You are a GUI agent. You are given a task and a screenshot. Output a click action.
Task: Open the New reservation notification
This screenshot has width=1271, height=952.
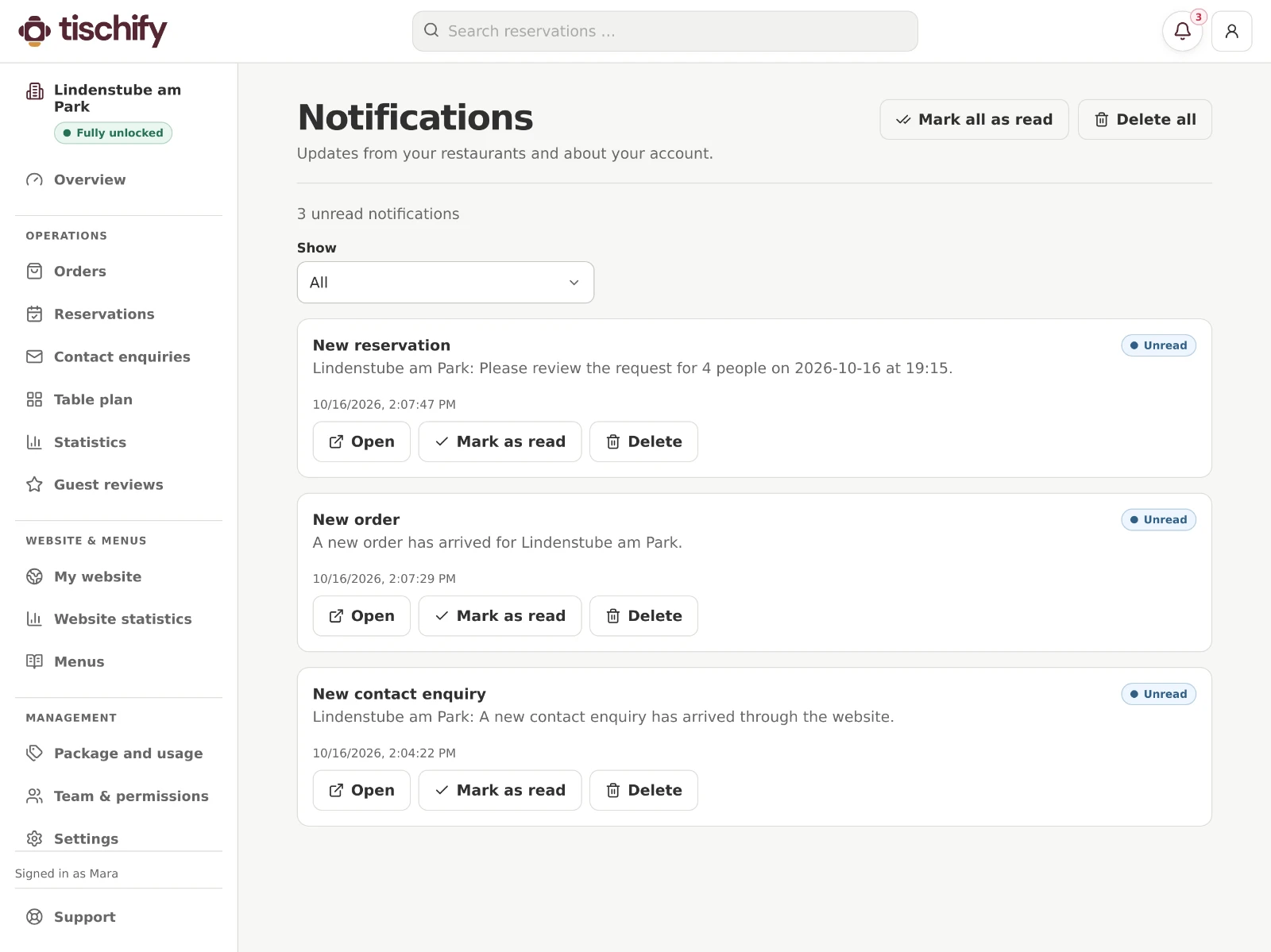point(361,441)
